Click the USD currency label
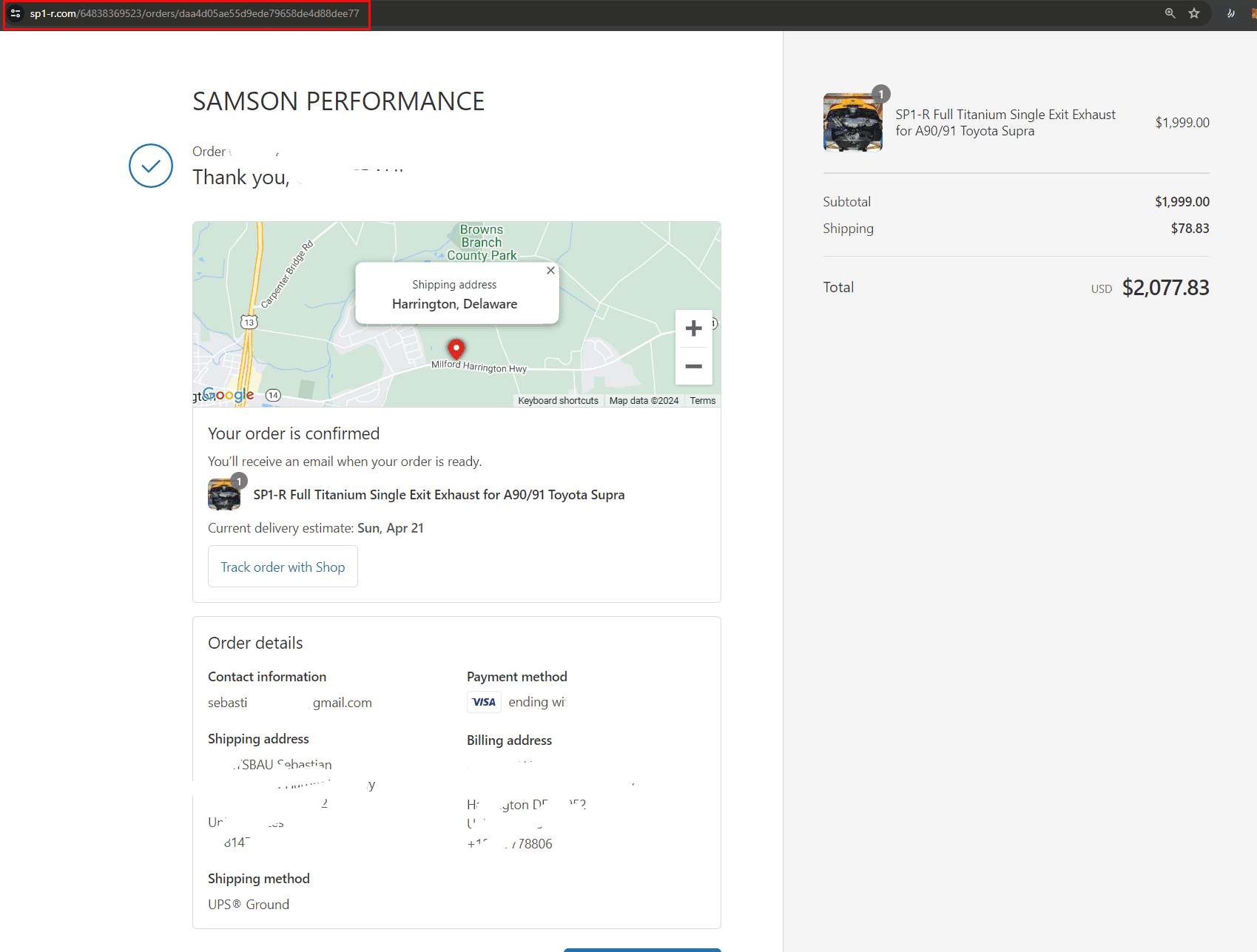 coord(1102,289)
